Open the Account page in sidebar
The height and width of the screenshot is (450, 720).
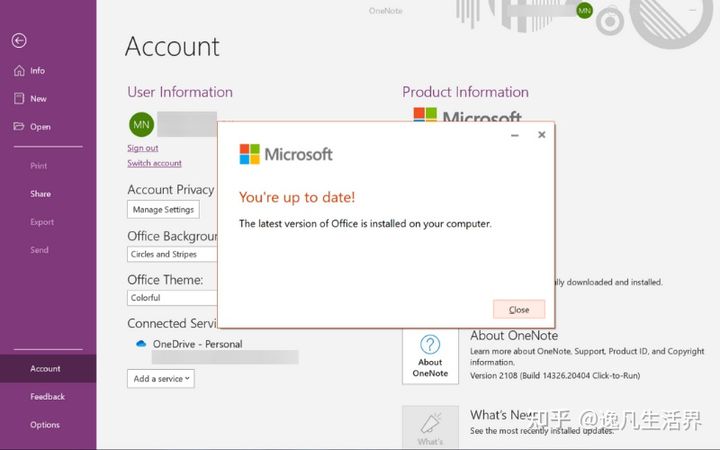(48, 369)
